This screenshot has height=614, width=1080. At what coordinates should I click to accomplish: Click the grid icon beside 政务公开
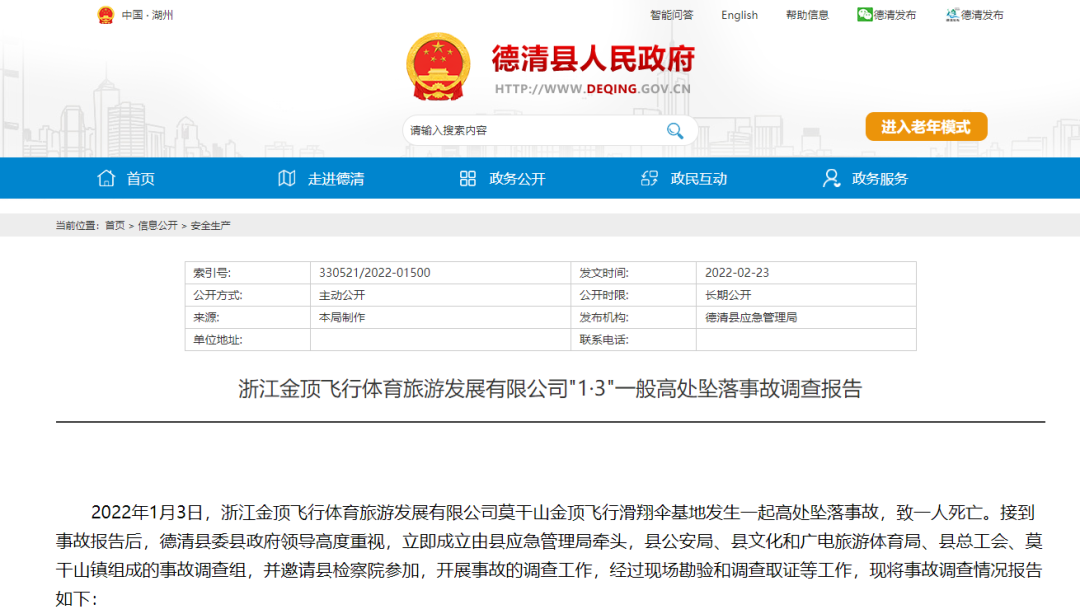pos(466,178)
